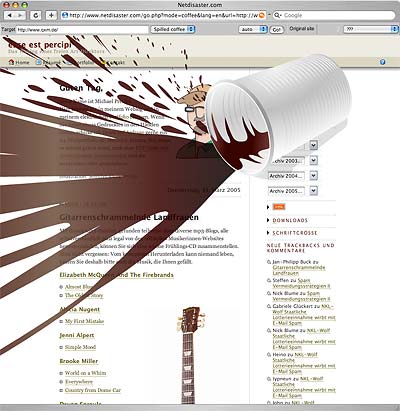400x411 pixels.
Task: Open the Archiv 2004 dropdown arrow
Action: pyautogui.click(x=313, y=175)
